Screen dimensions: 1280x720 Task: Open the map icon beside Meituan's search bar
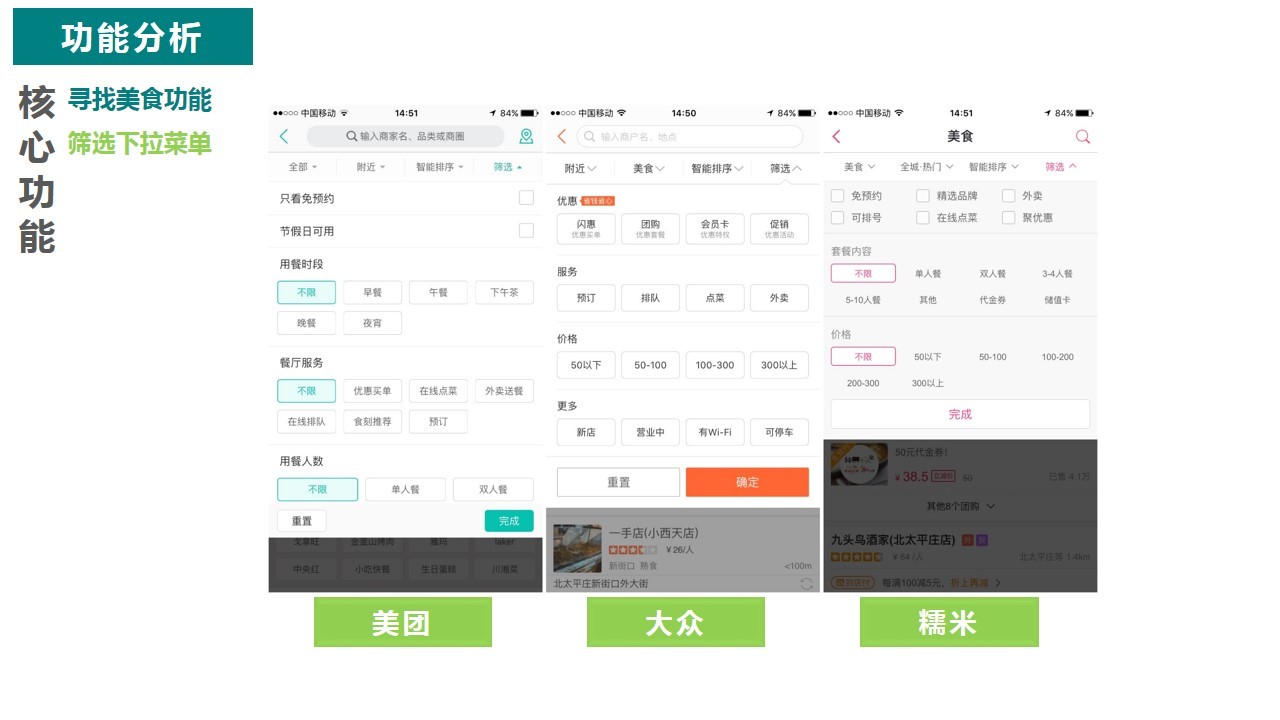pos(525,135)
